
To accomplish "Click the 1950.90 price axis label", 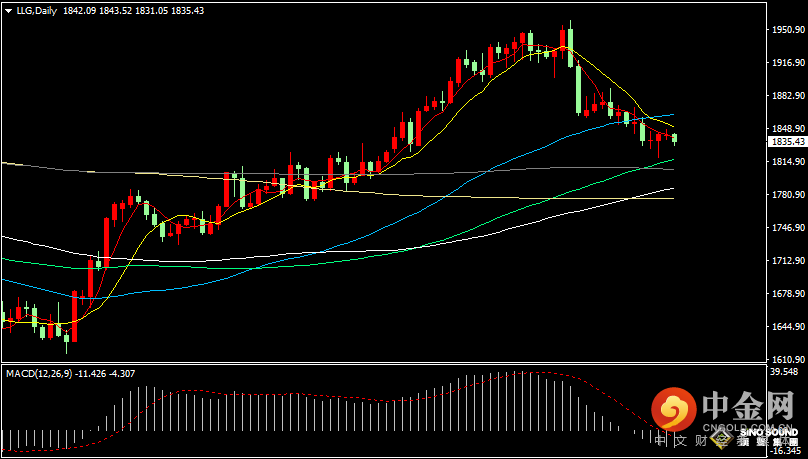I will tap(788, 30).
